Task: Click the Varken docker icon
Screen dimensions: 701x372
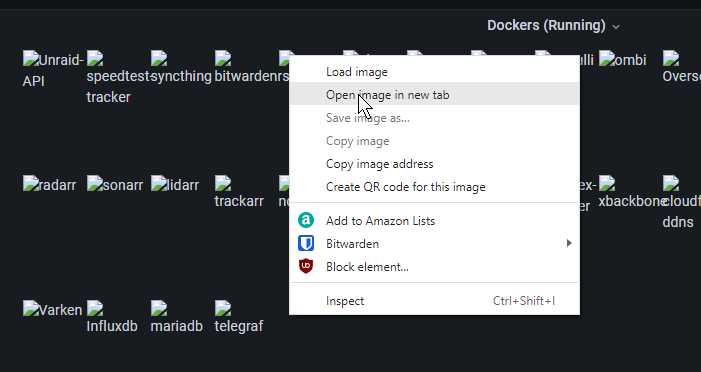Action: click(x=31, y=308)
